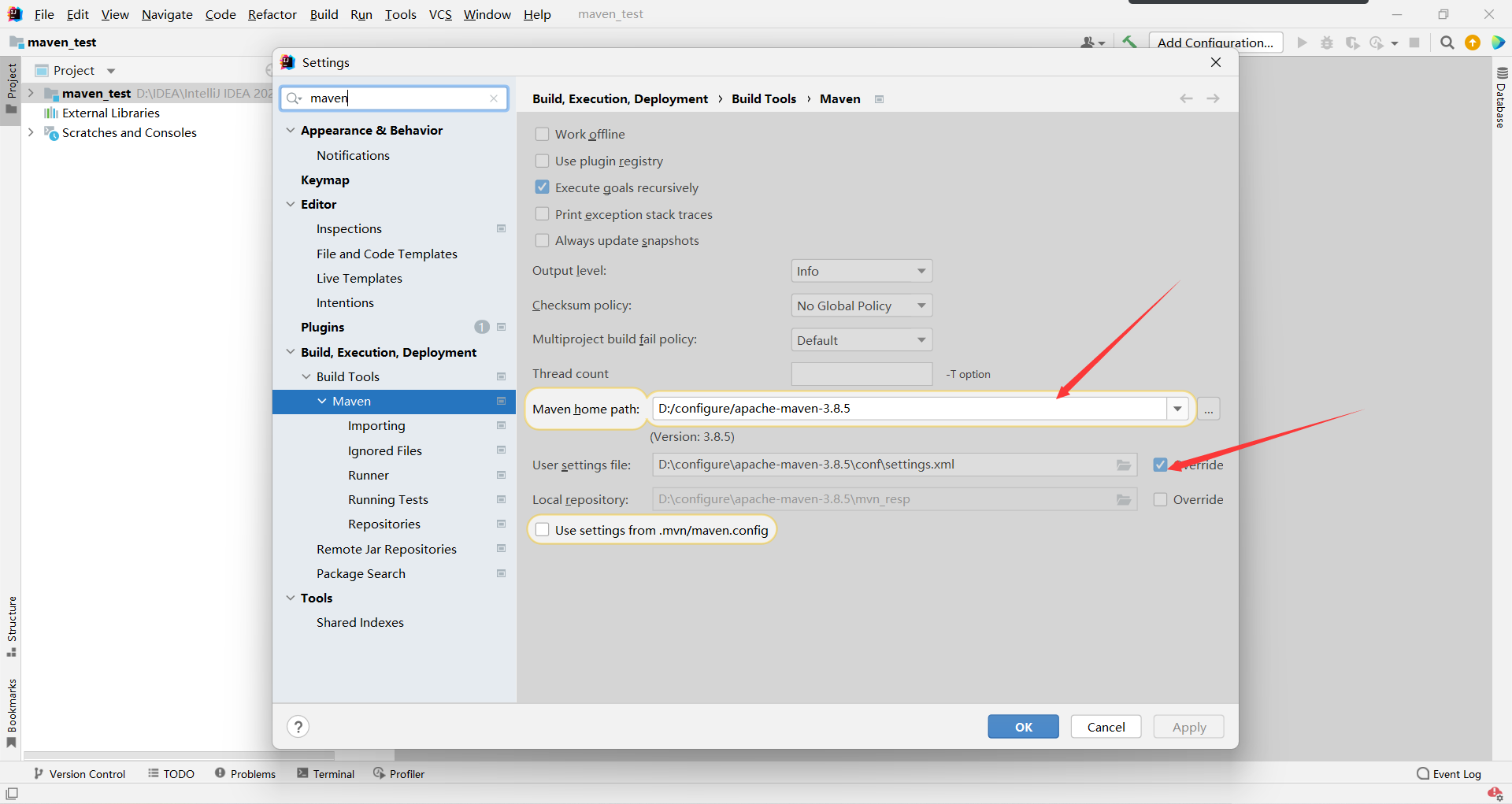Image resolution: width=1512 pixels, height=804 pixels.
Task: Switch to Problems tool tab
Action: tap(245, 774)
